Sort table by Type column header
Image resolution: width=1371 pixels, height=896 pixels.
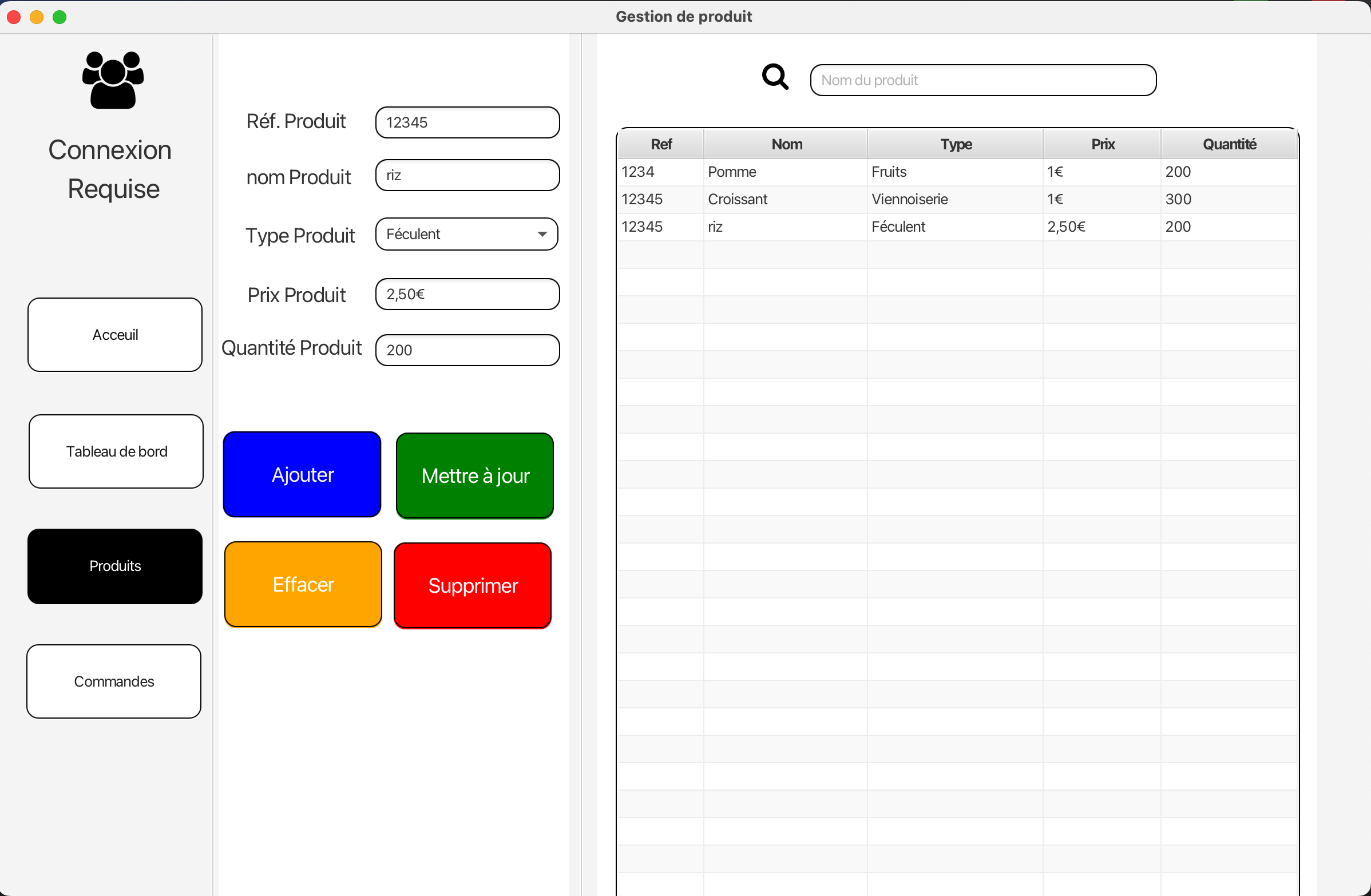[x=956, y=144]
